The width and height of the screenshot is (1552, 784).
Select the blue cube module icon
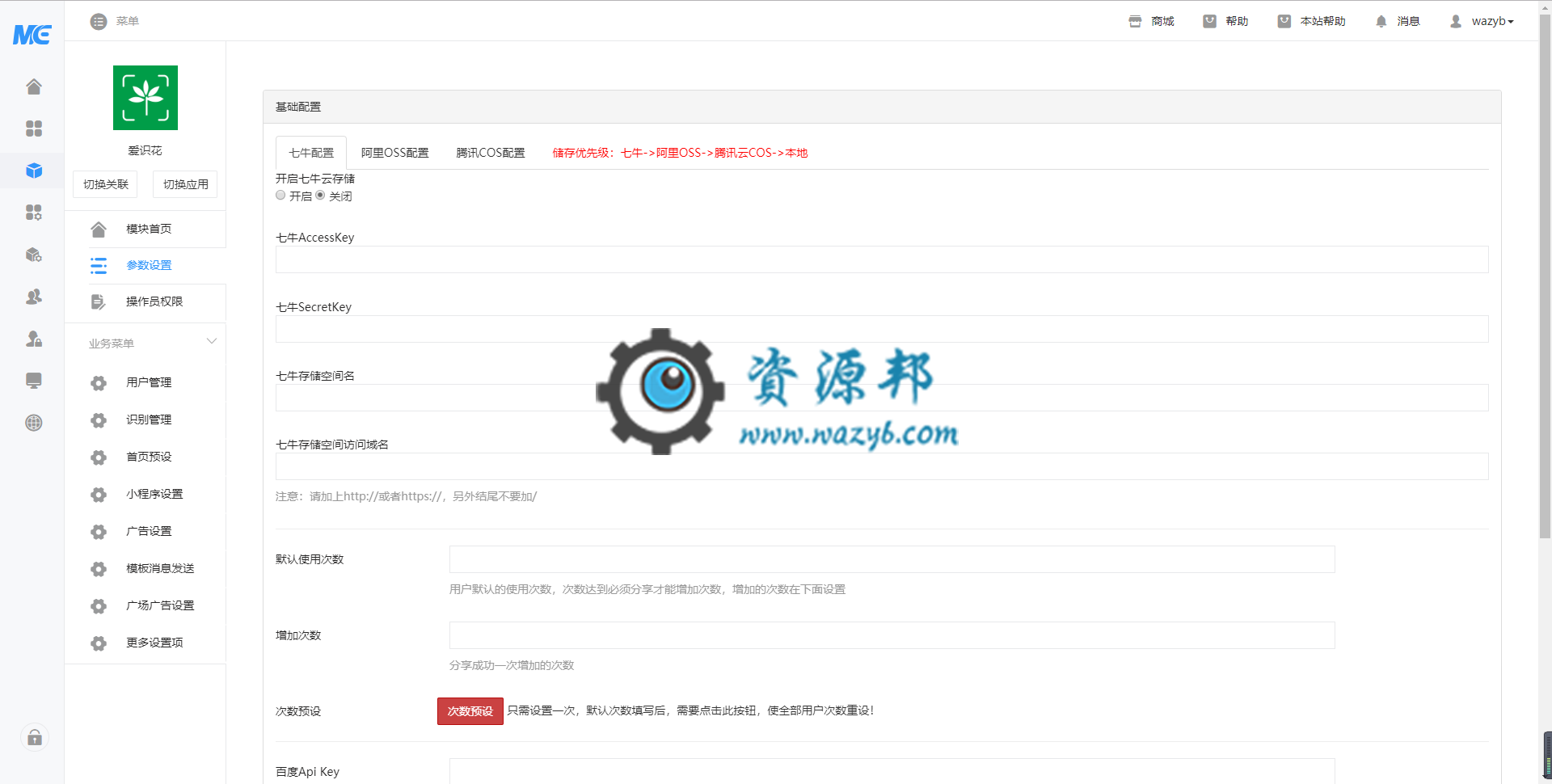point(33,171)
